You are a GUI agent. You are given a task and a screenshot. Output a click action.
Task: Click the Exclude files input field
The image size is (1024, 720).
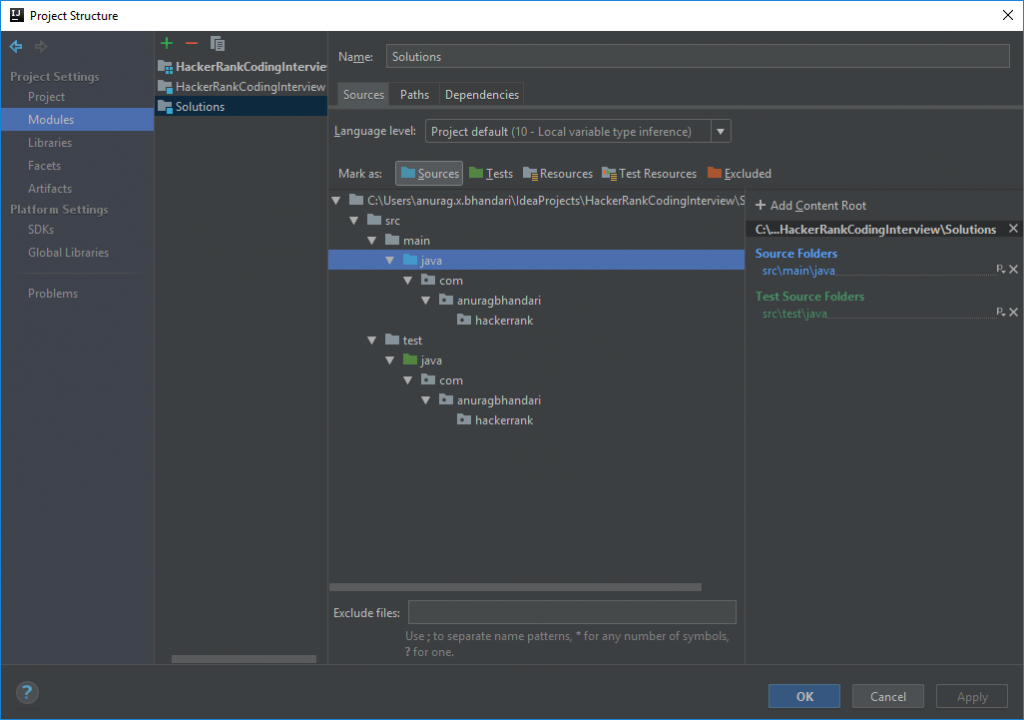[572, 612]
